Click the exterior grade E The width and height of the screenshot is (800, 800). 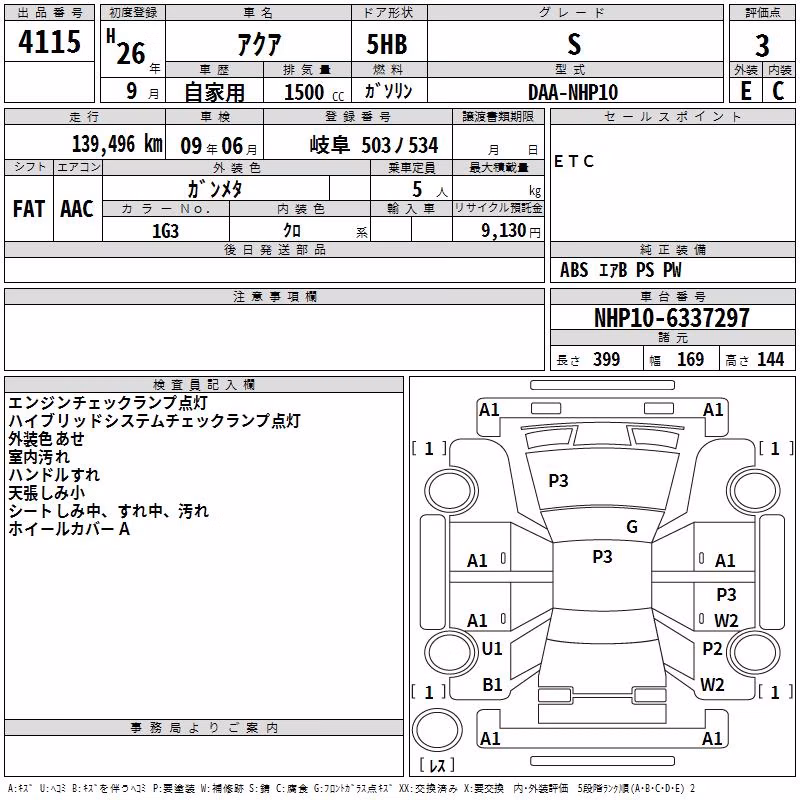(746, 91)
